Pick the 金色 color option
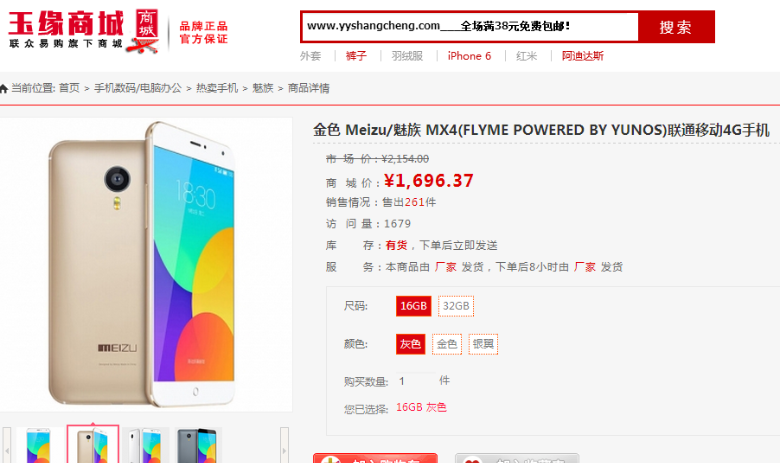 click(447, 344)
